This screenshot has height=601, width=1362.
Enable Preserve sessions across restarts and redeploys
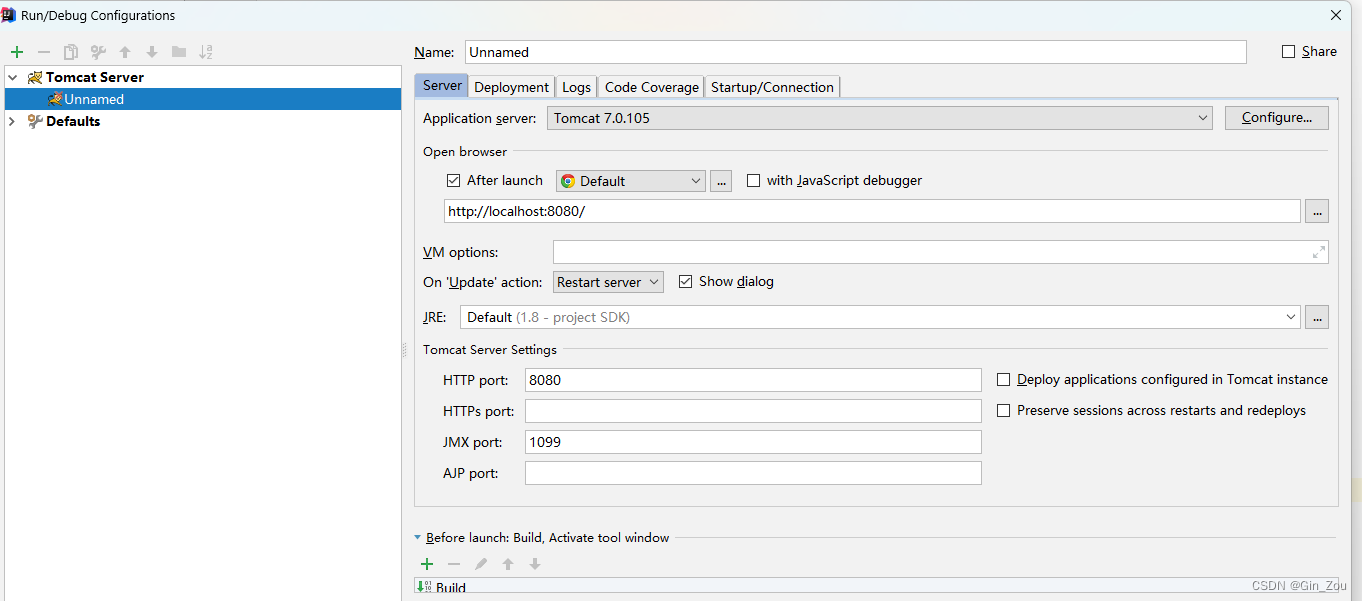pos(1003,411)
